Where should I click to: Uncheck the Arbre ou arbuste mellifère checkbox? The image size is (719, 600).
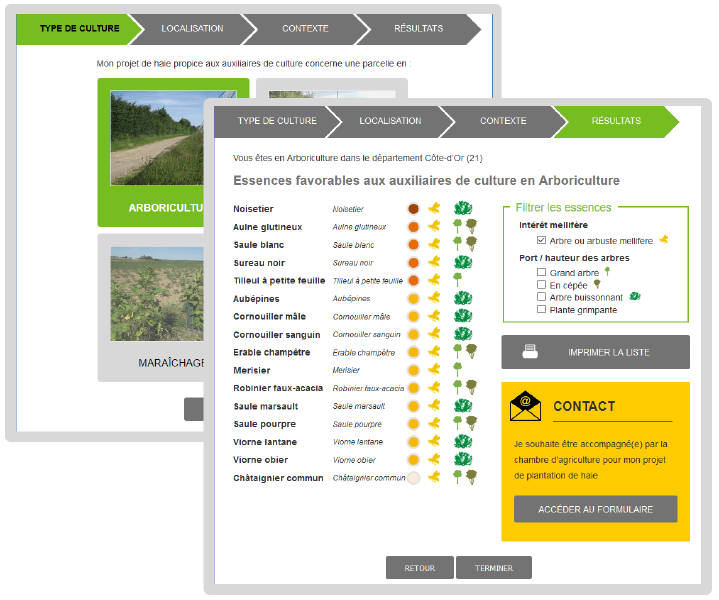coord(541,240)
